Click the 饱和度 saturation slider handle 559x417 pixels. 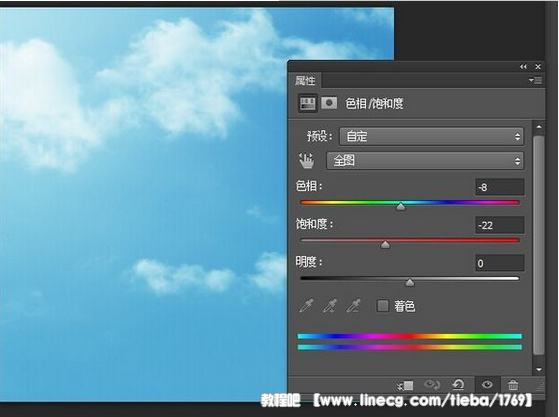coord(385,244)
